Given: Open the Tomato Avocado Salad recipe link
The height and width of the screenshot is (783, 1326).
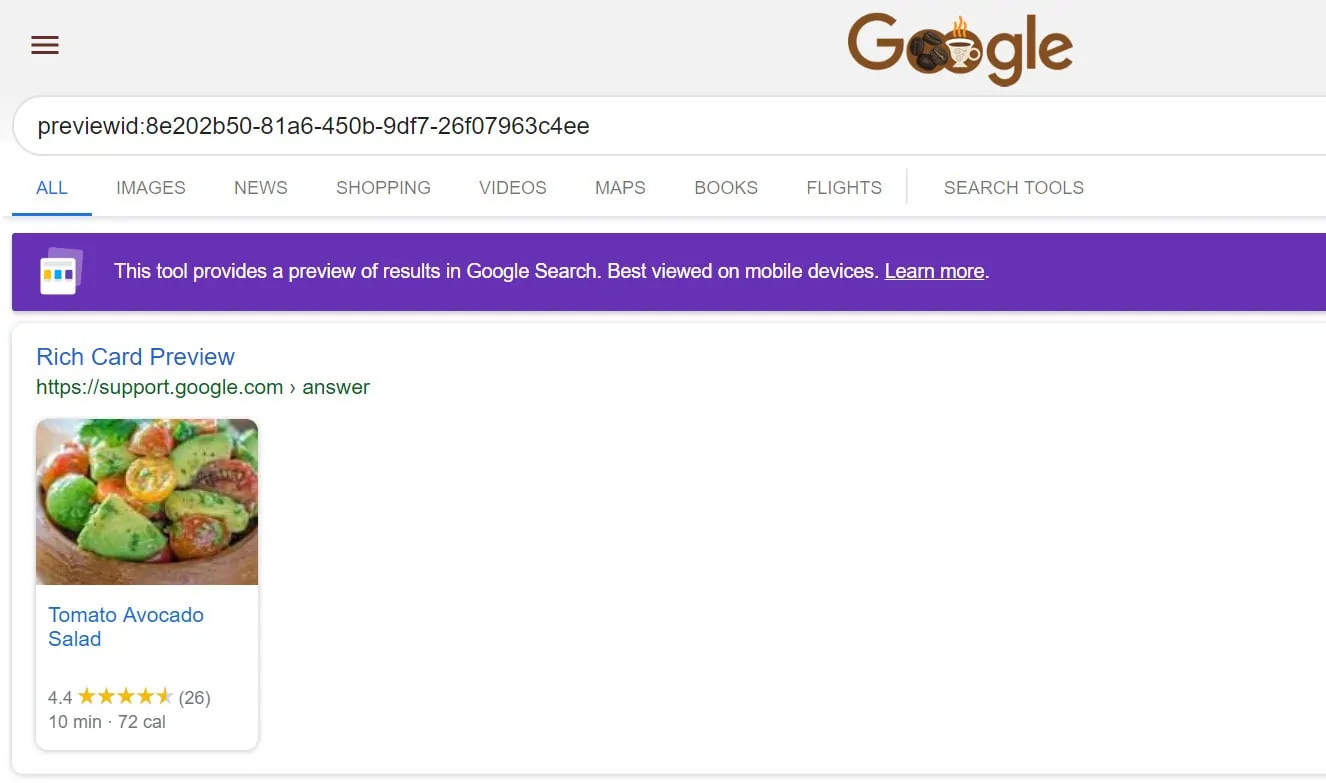Looking at the screenshot, I should (126, 627).
